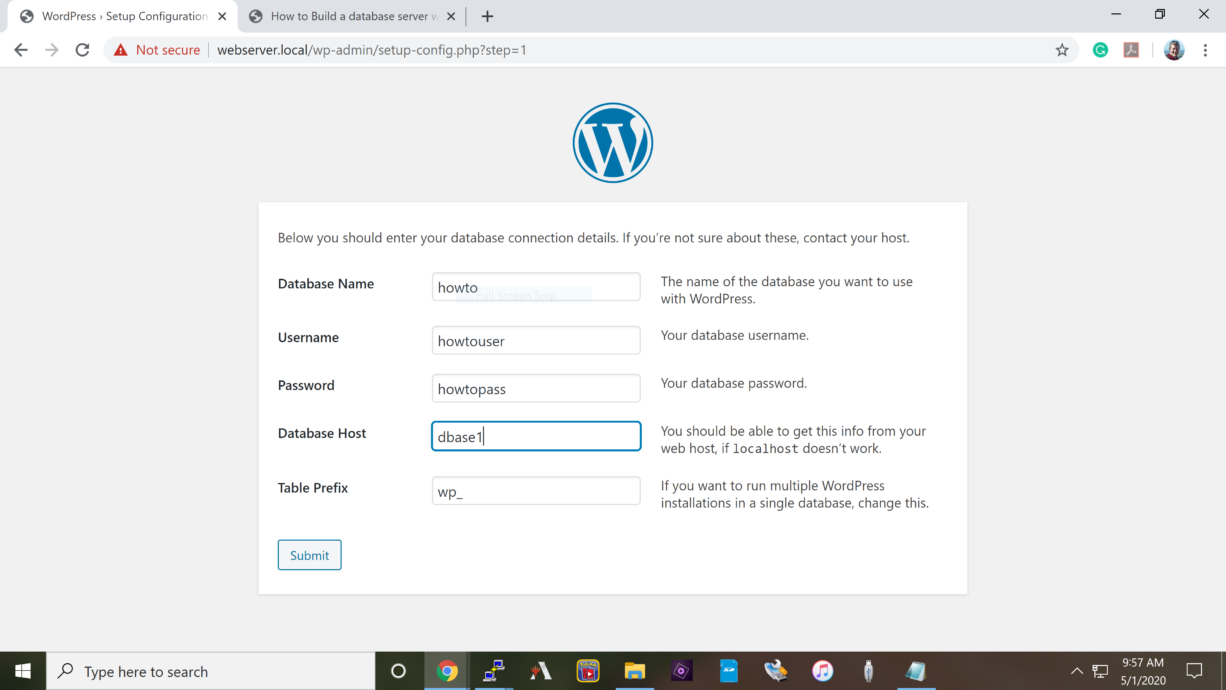Open the Windows Start menu
This screenshot has width=1226, height=690.
21,671
